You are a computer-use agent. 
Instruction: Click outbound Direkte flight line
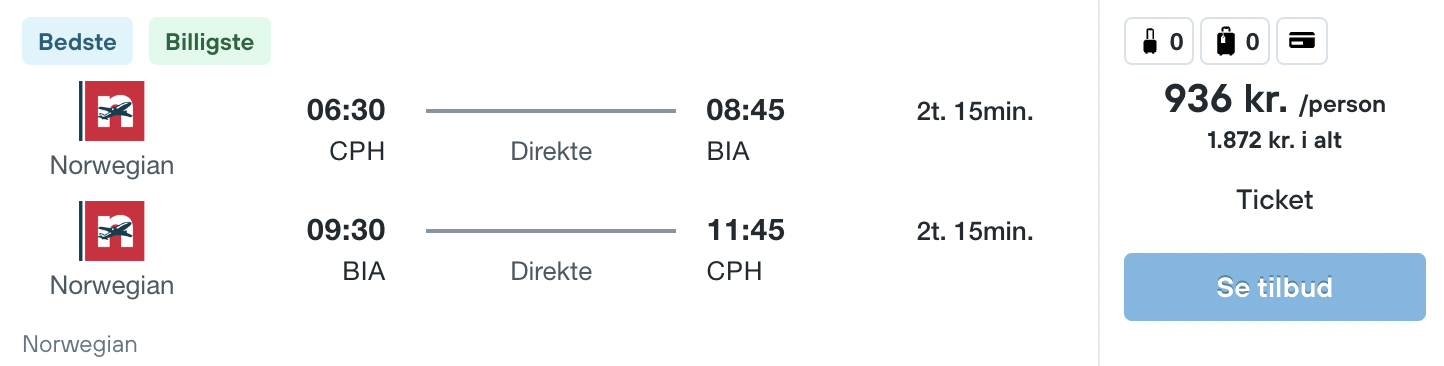click(x=551, y=111)
